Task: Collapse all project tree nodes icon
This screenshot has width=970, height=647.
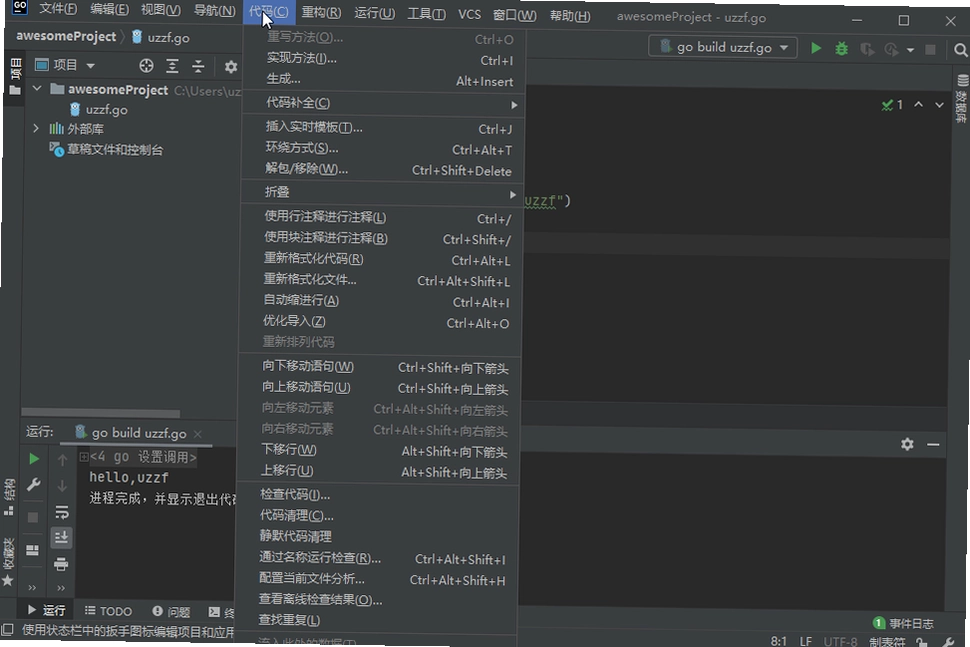Action: coord(198,66)
